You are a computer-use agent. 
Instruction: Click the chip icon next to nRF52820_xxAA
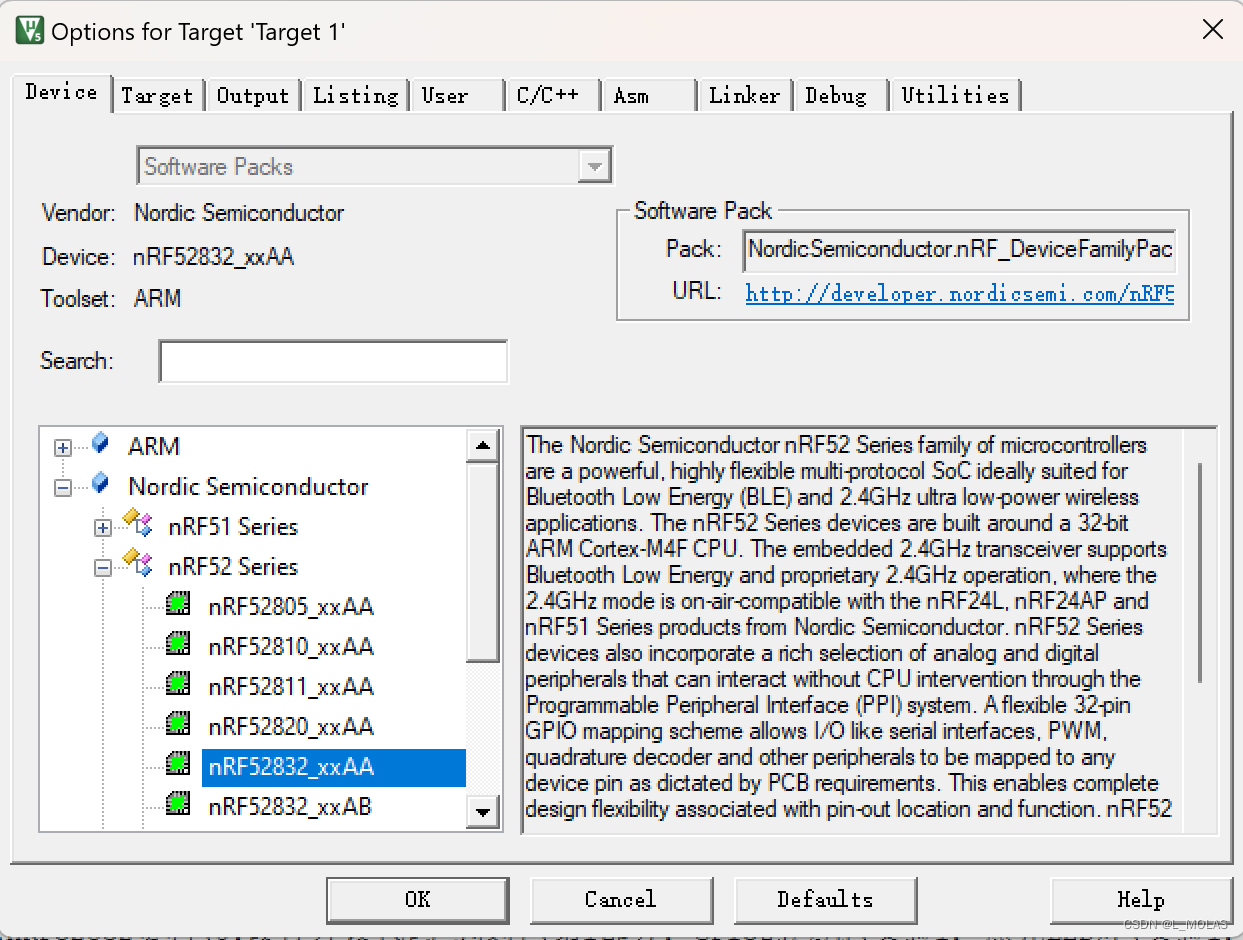178,725
